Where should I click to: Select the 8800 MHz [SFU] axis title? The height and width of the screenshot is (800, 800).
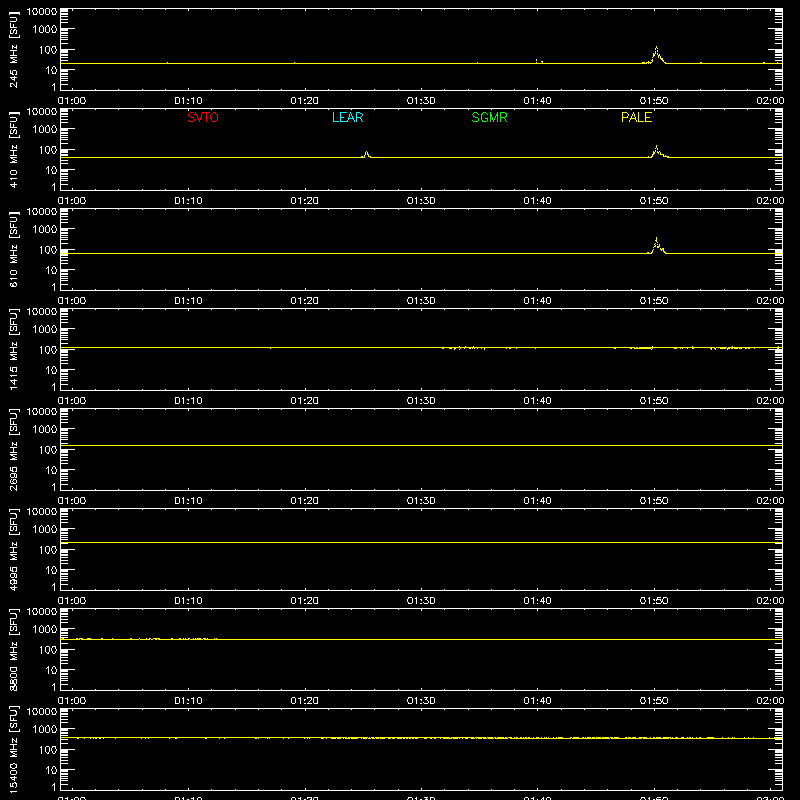pos(14,649)
